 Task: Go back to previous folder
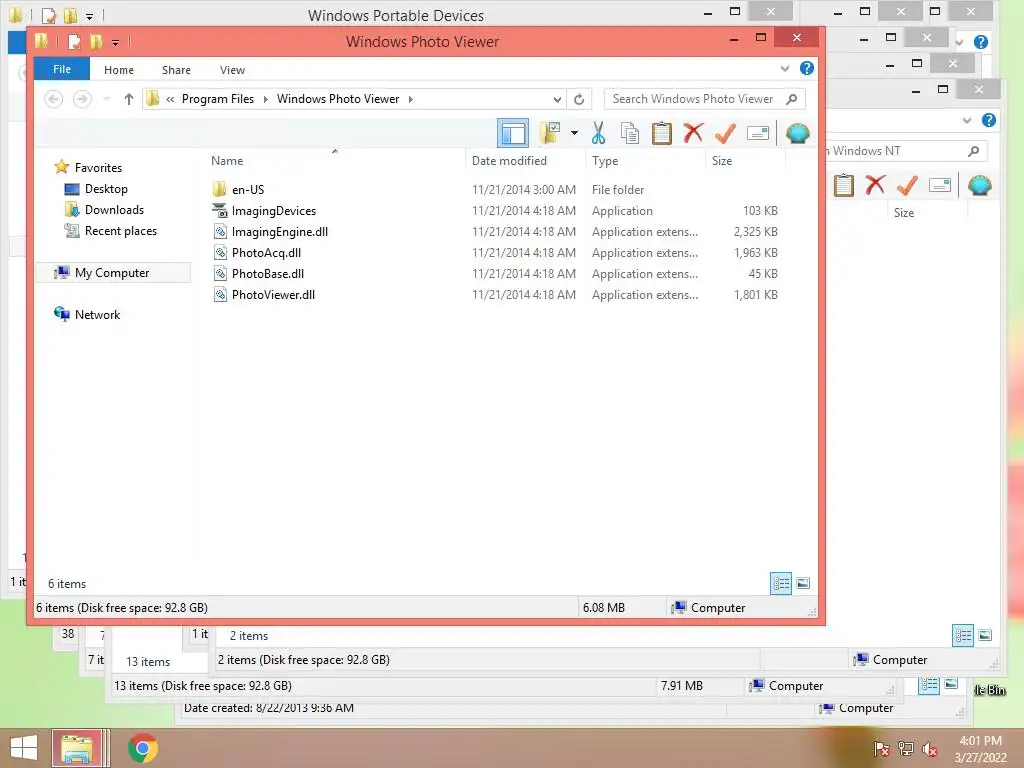(54, 99)
